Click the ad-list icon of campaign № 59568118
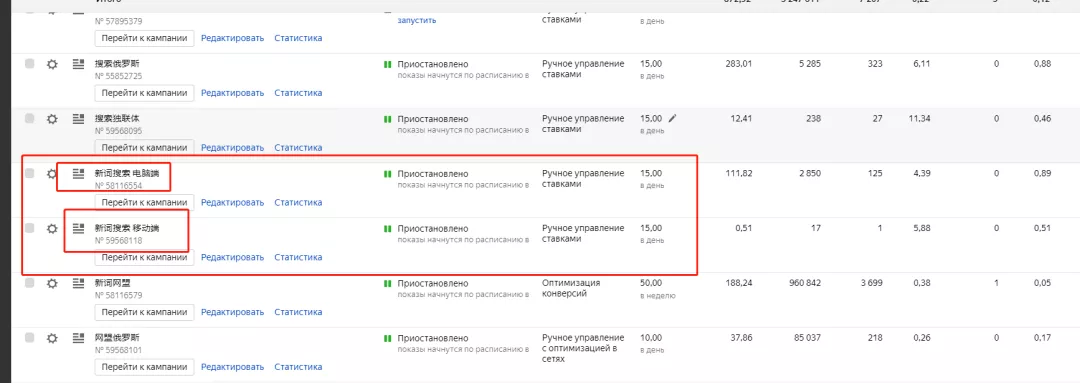 tap(79, 229)
